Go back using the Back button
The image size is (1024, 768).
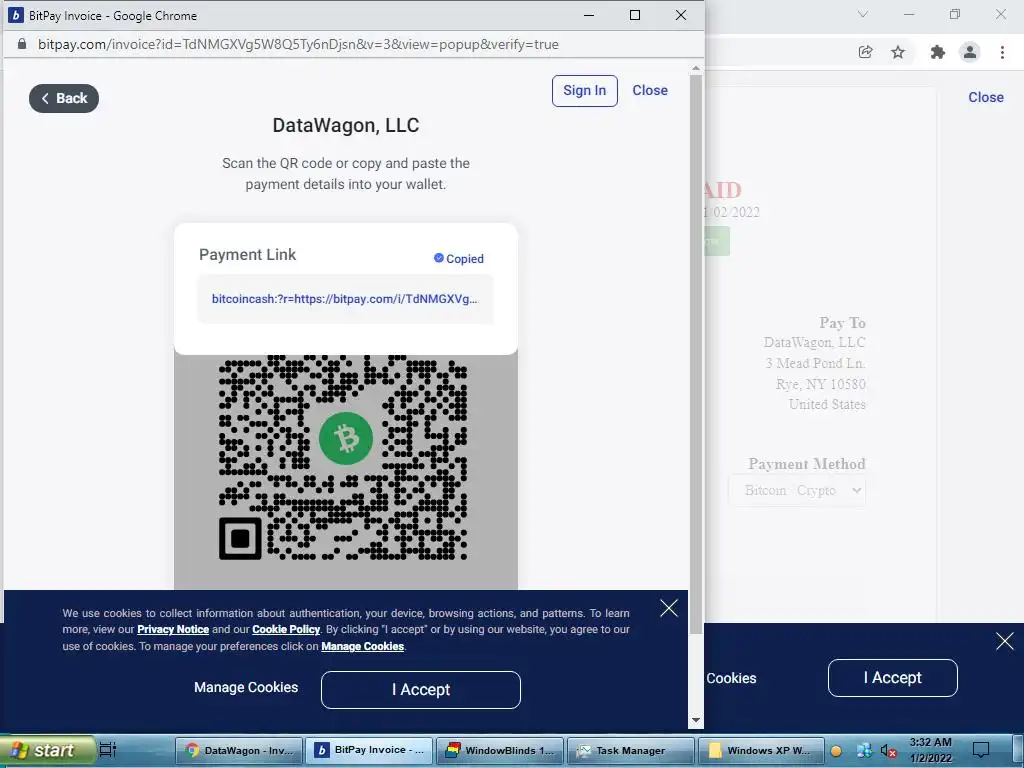coord(64,99)
